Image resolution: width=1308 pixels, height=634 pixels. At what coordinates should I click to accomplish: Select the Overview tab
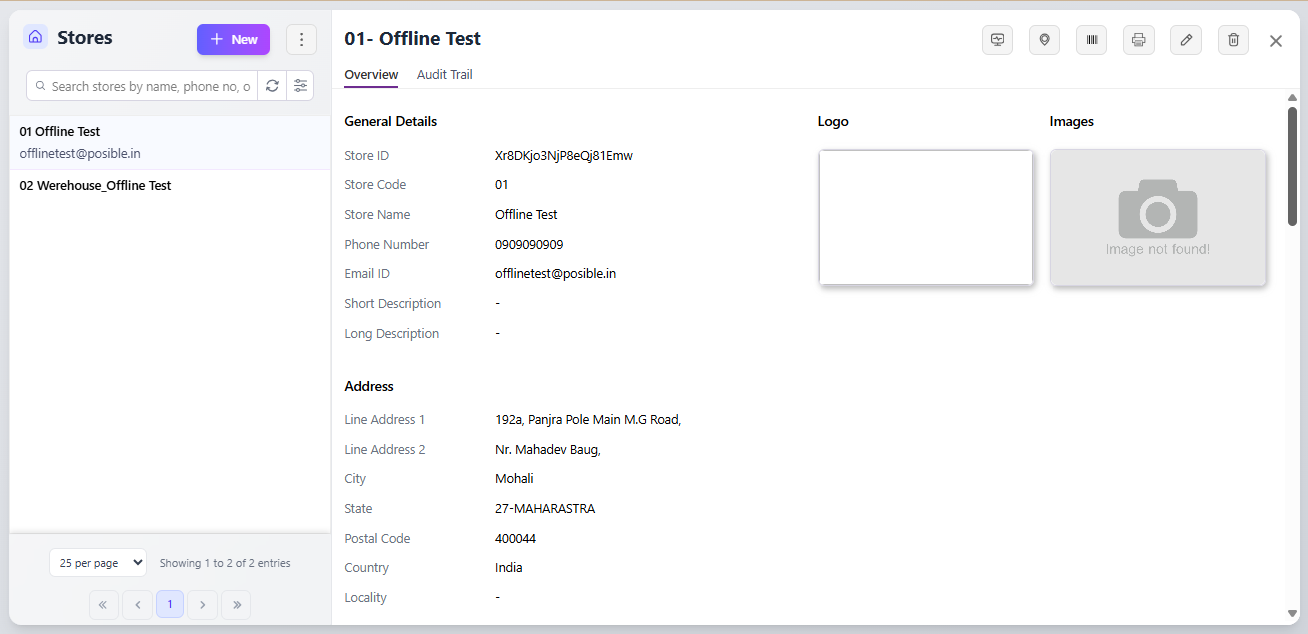[x=371, y=75]
